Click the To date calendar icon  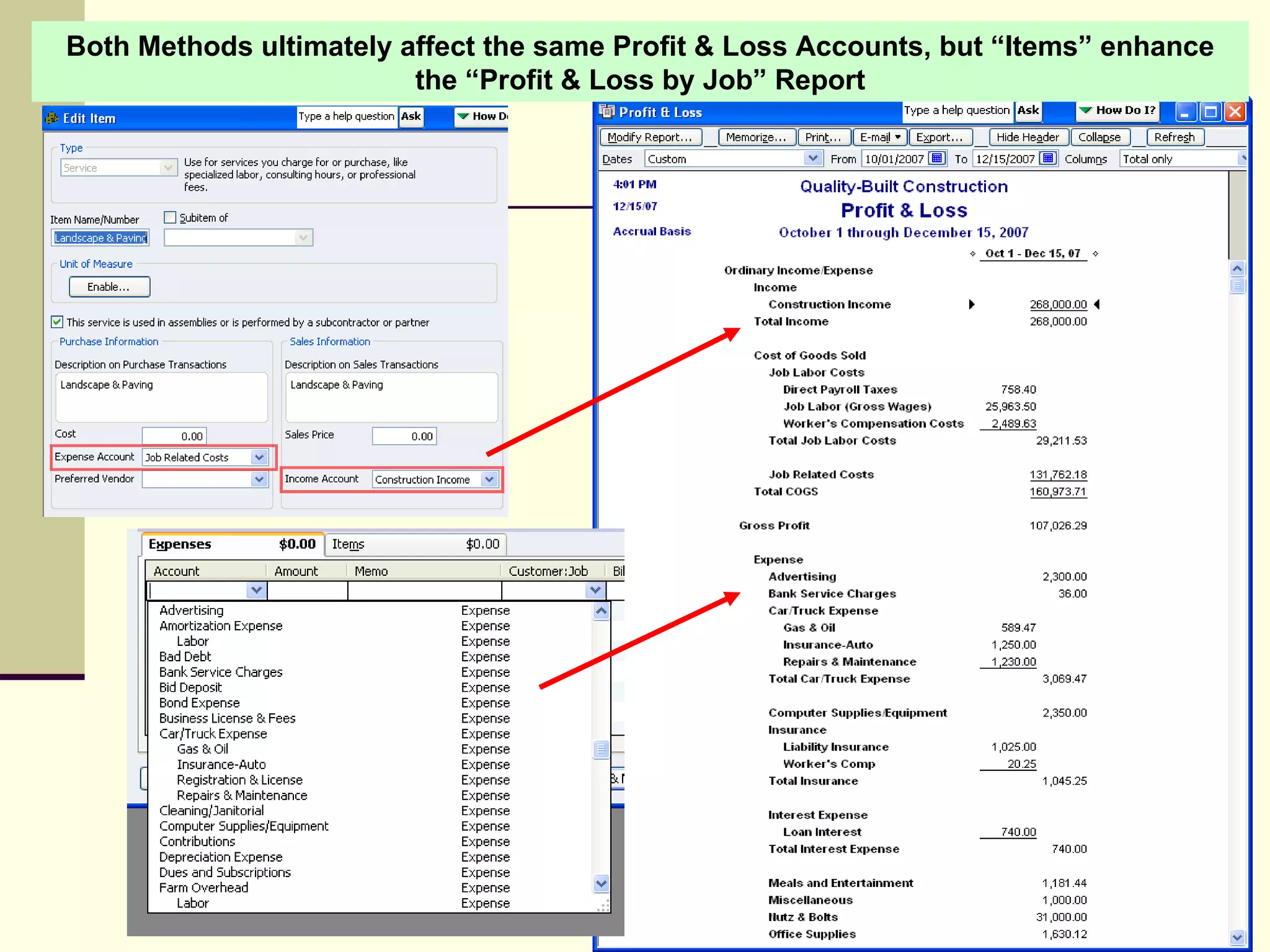1048,159
